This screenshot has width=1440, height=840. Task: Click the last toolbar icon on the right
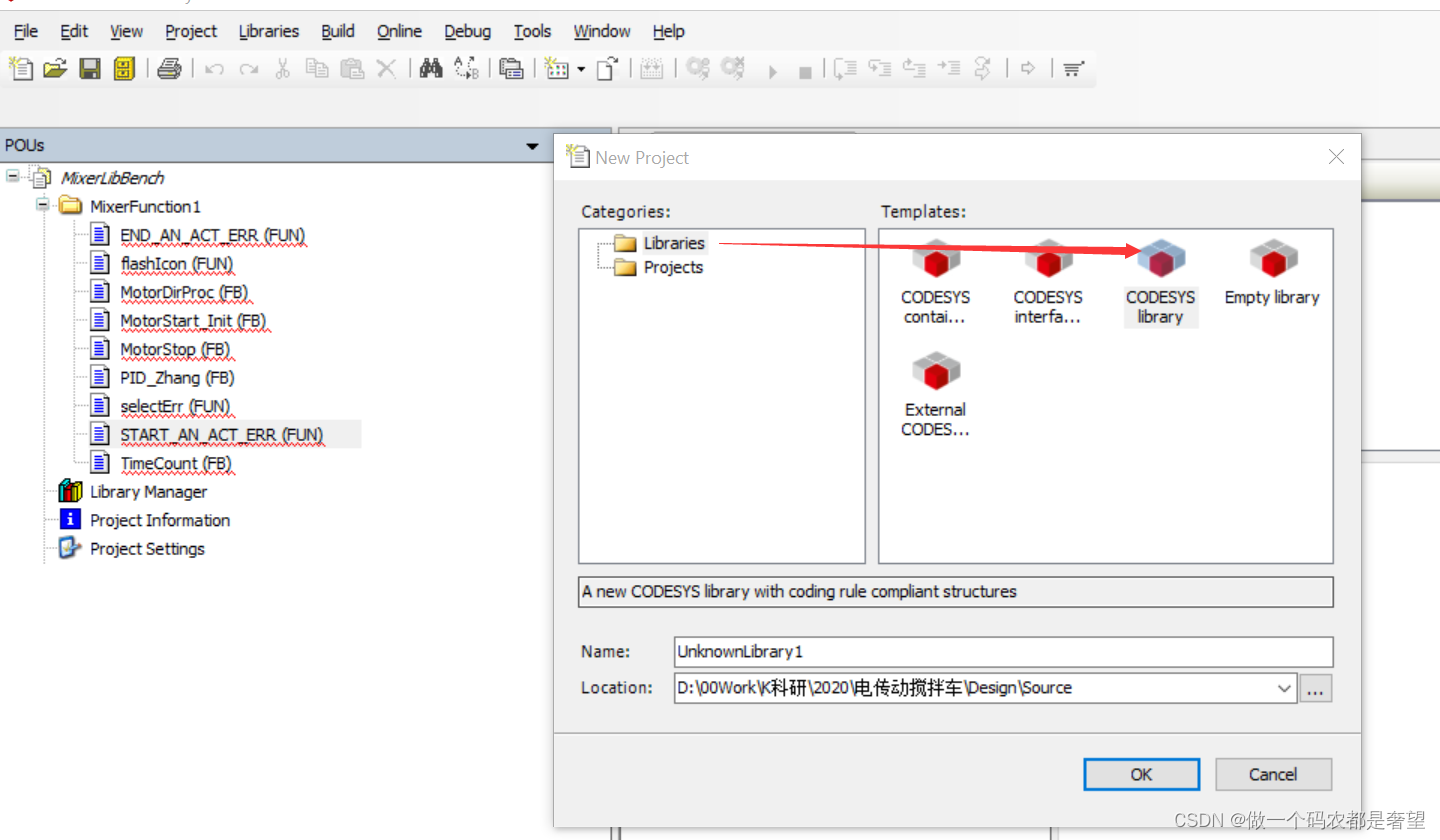1073,69
